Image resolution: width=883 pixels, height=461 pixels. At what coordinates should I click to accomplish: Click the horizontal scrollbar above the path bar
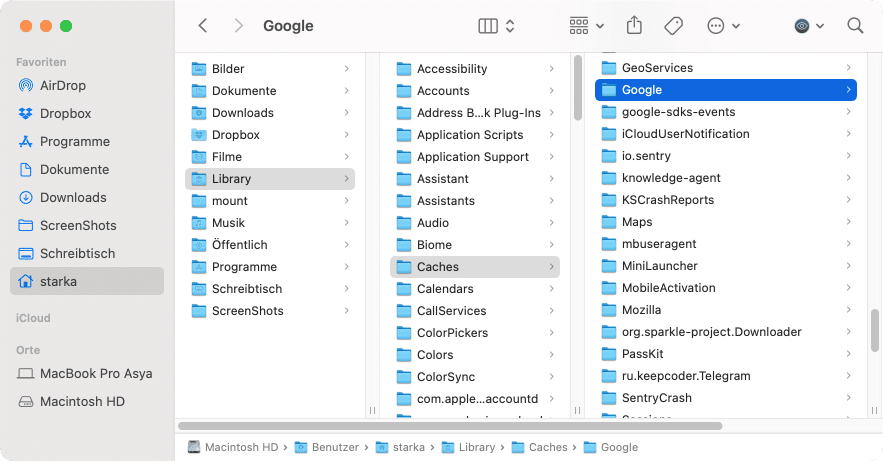450,426
